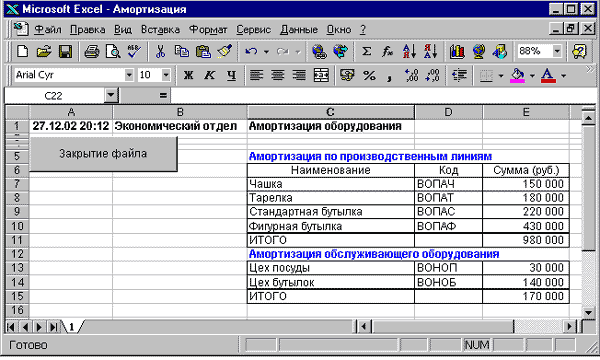
Task: Select row 11 header
Action: pos(17,240)
